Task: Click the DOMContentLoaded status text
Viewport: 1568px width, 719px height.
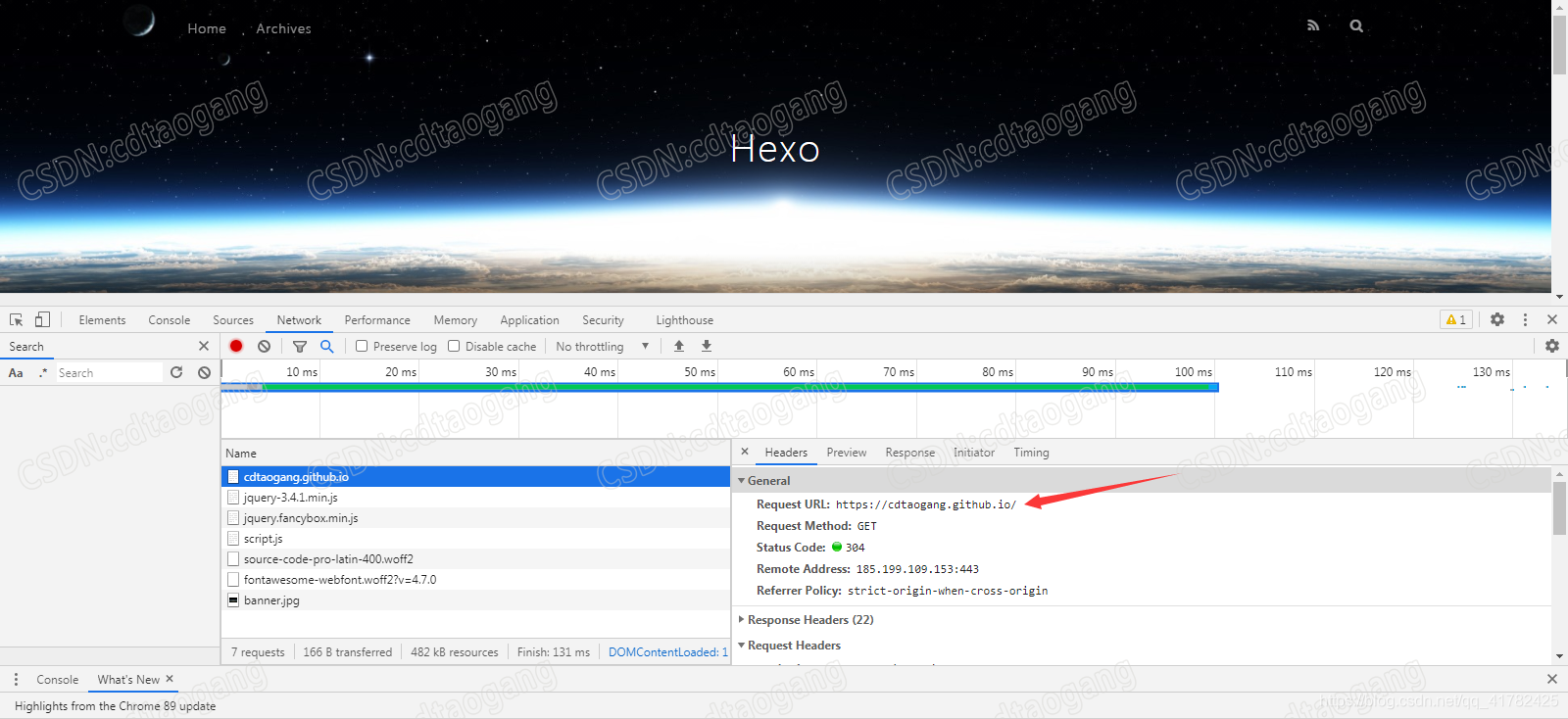Action: (668, 652)
